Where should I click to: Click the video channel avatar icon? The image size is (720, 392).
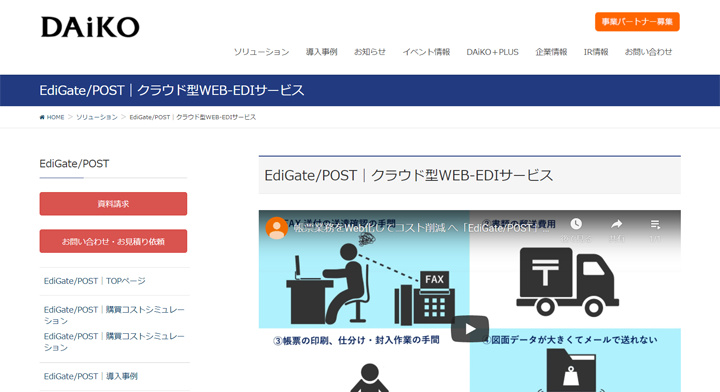pyautogui.click(x=276, y=228)
